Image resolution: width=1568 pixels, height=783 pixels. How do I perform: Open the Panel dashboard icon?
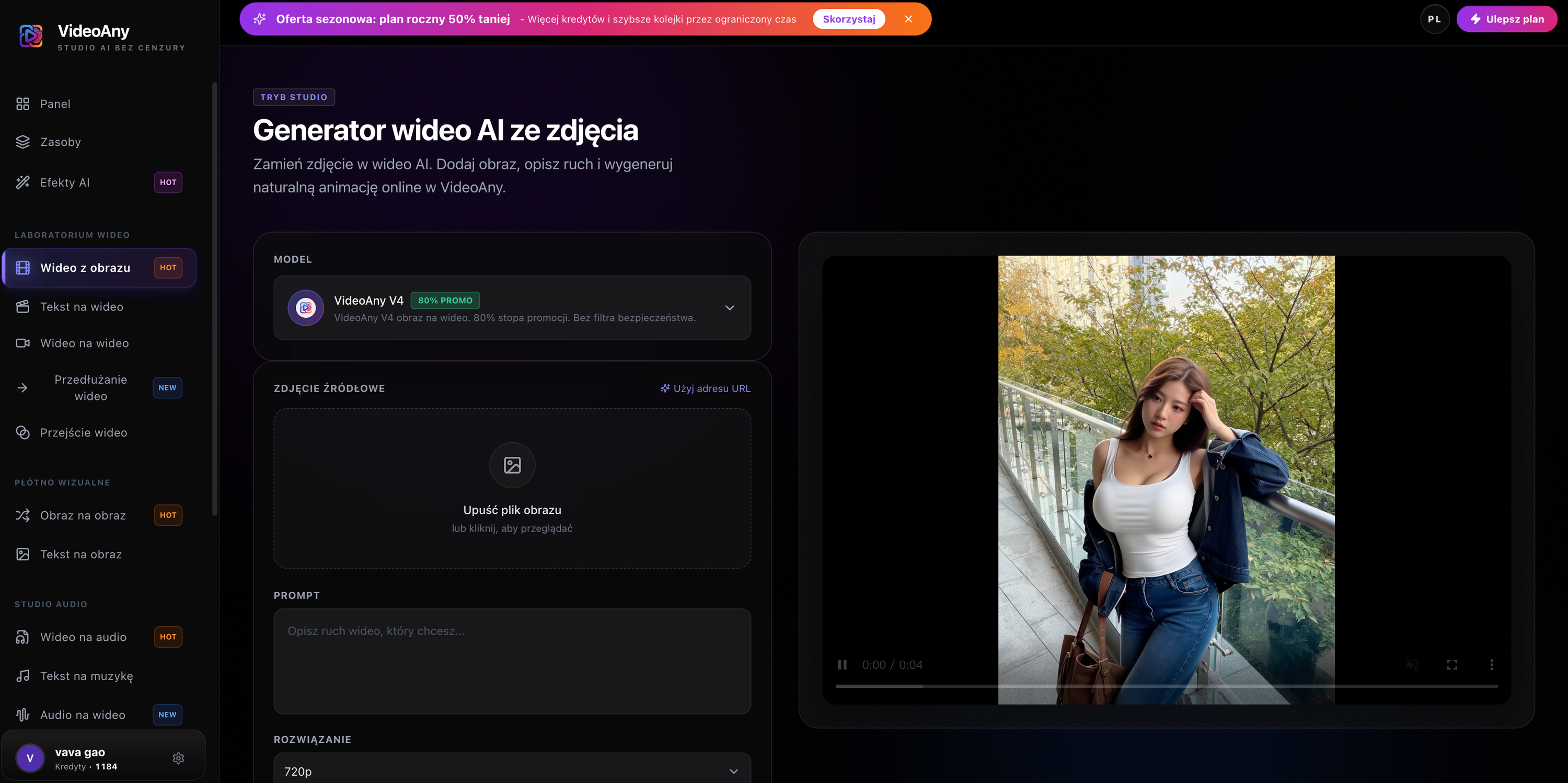[22, 104]
